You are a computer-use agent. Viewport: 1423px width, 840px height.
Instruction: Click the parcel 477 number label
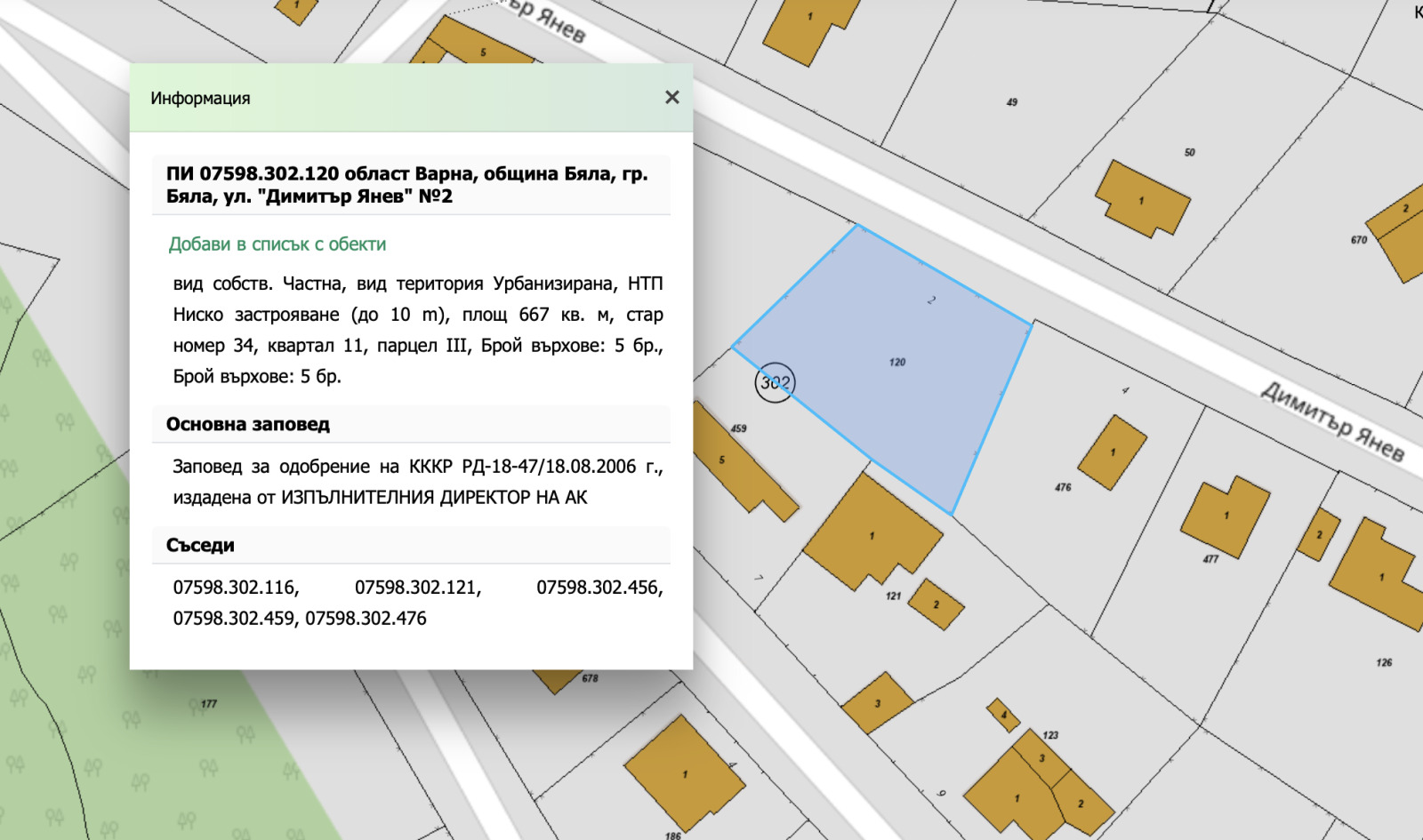tap(1210, 559)
